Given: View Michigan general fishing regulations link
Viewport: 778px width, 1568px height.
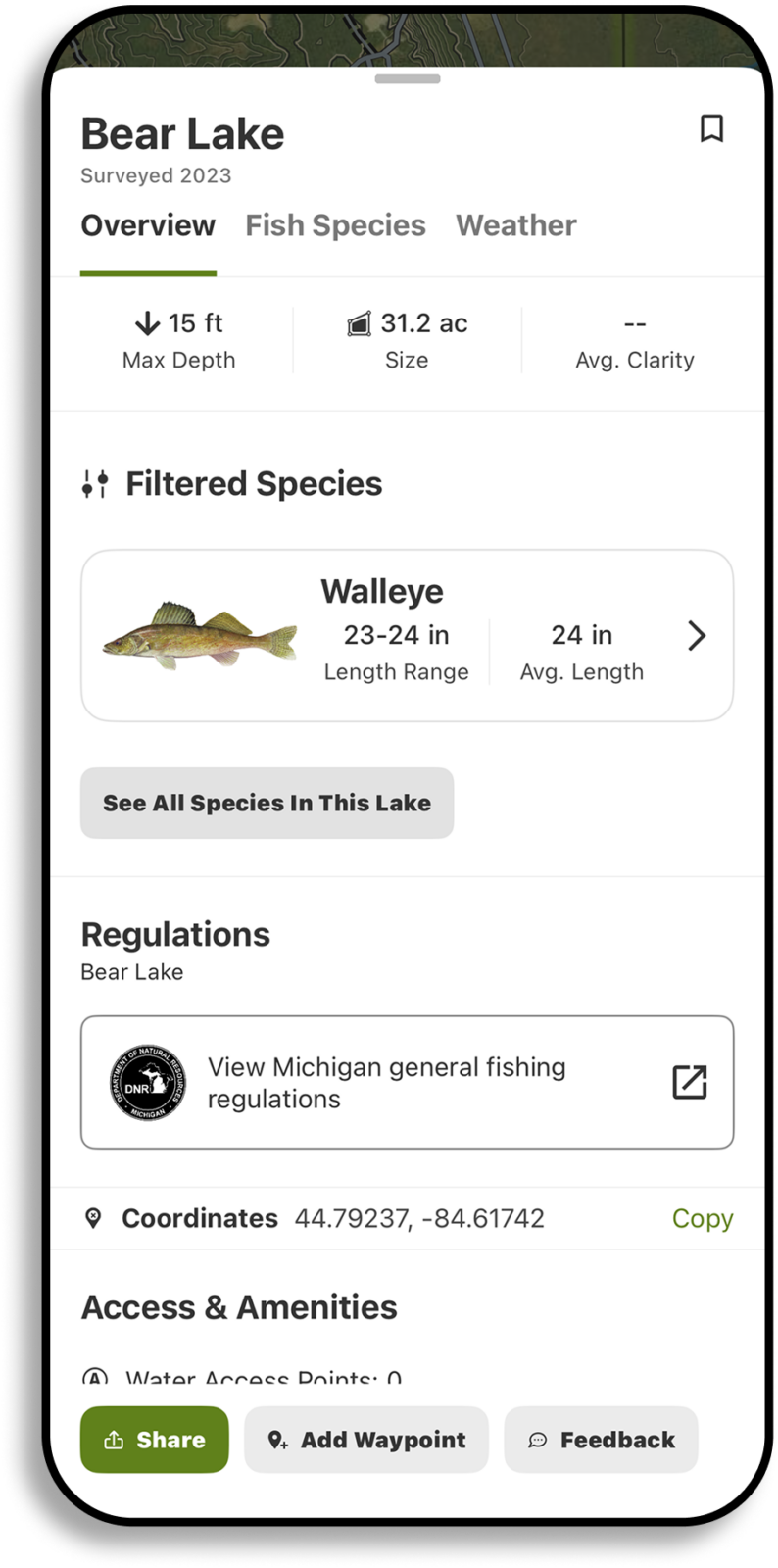Looking at the screenshot, I should pos(386,1082).
